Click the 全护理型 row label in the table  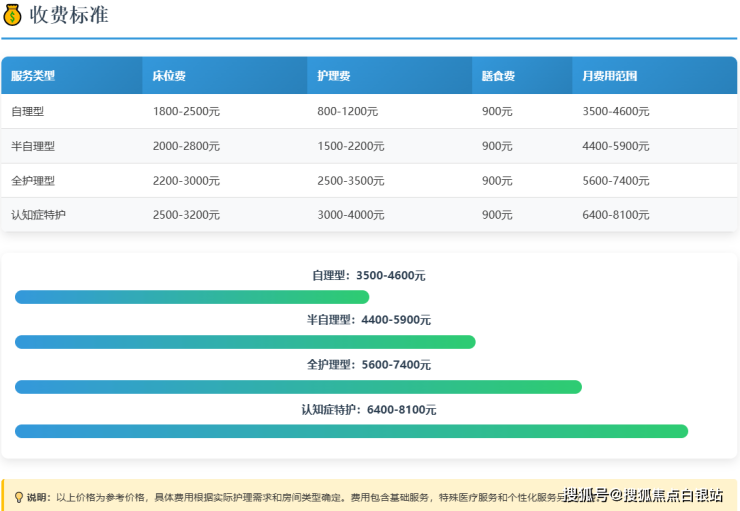[x=33, y=181]
